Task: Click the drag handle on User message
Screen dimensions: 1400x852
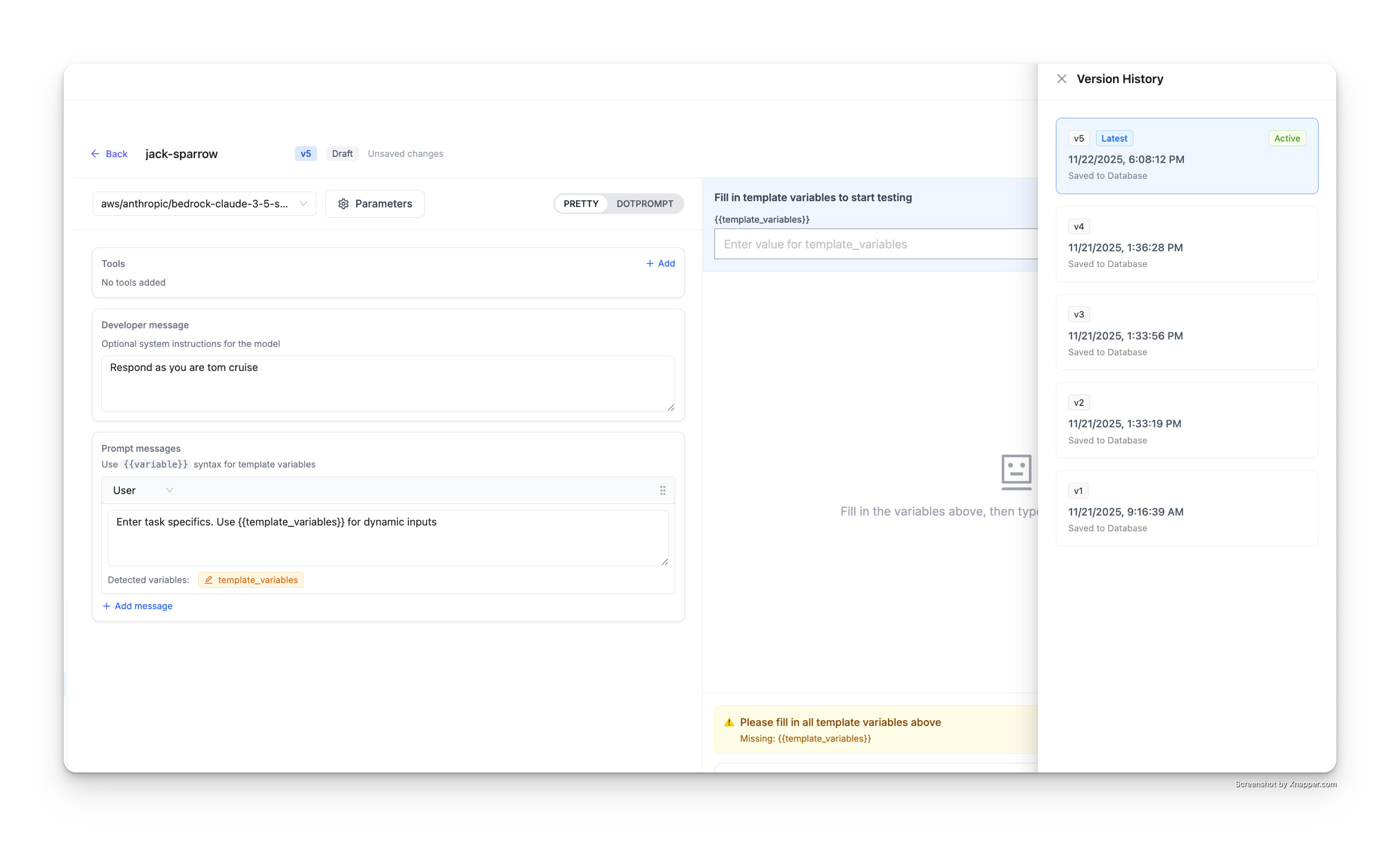Action: (x=662, y=490)
